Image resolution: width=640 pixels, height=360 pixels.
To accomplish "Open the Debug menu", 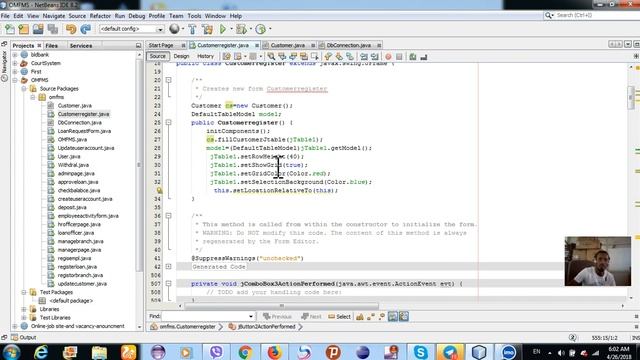I will (137, 16).
